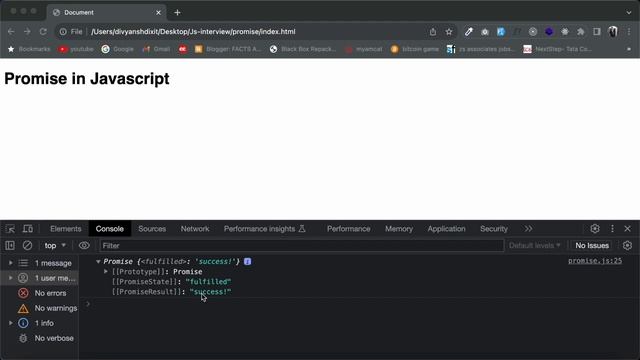Viewport: 640px width, 360px height.
Task: Click the pen extension icon
Action: (x=469, y=31)
